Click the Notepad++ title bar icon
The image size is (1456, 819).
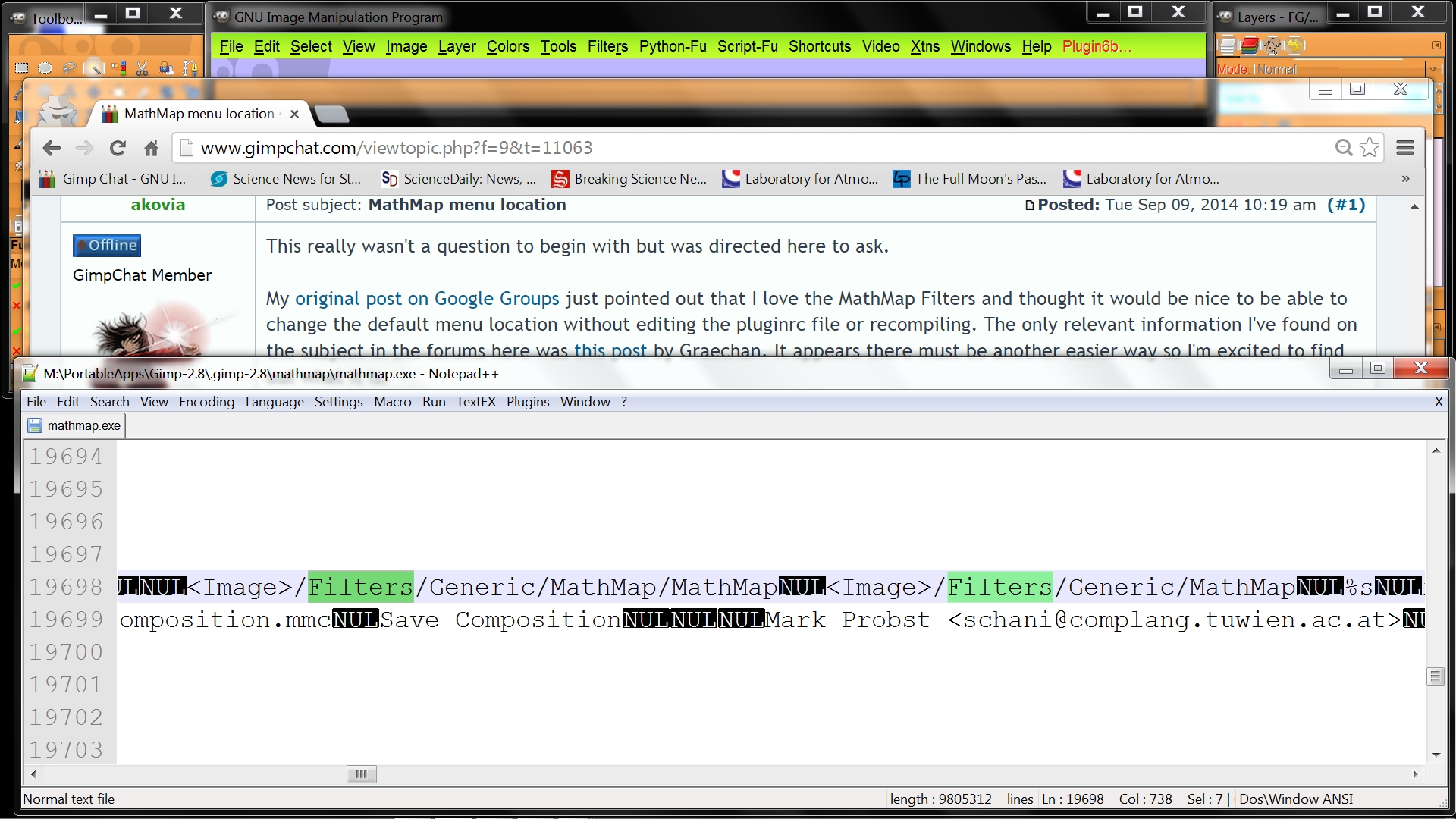[x=30, y=373]
